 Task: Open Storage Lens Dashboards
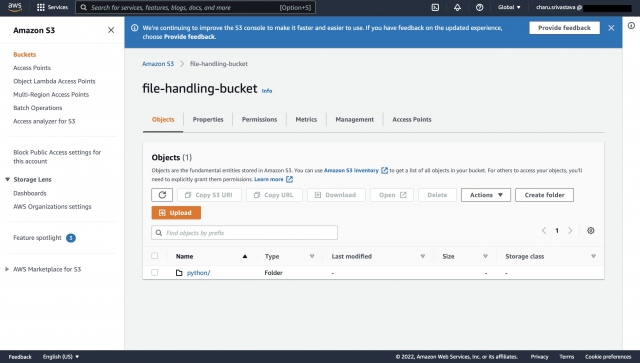coord(30,193)
